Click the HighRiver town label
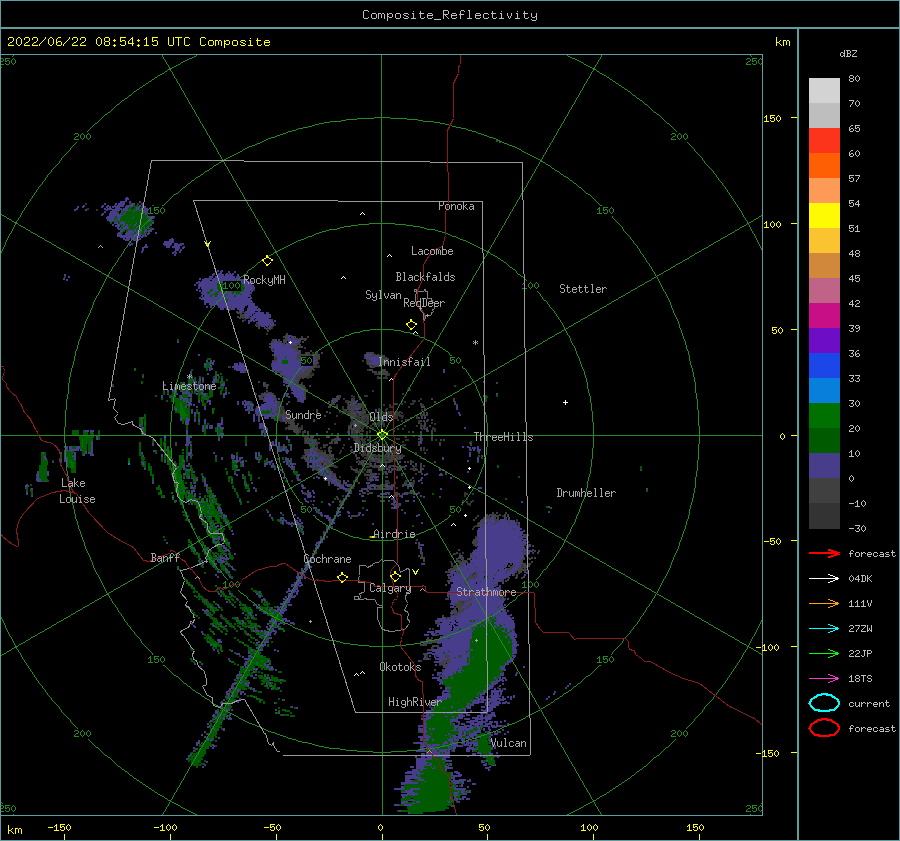This screenshot has width=900, height=841. (x=415, y=702)
